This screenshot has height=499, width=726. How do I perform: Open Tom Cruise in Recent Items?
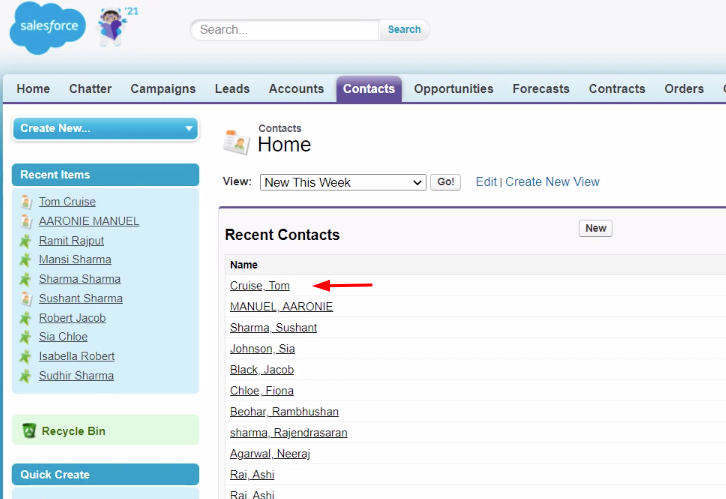67,202
